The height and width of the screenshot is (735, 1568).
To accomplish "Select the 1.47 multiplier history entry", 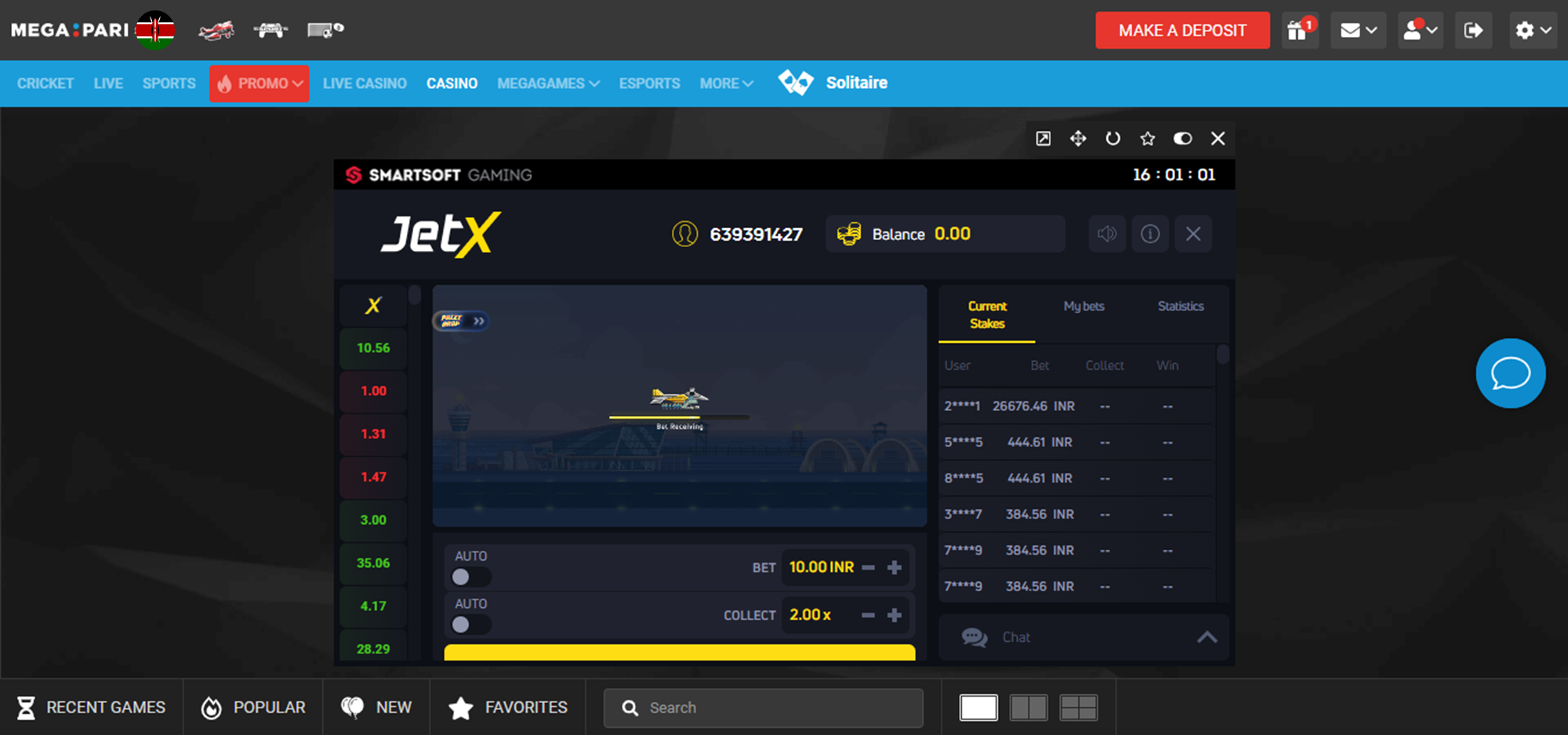I will 373,477.
